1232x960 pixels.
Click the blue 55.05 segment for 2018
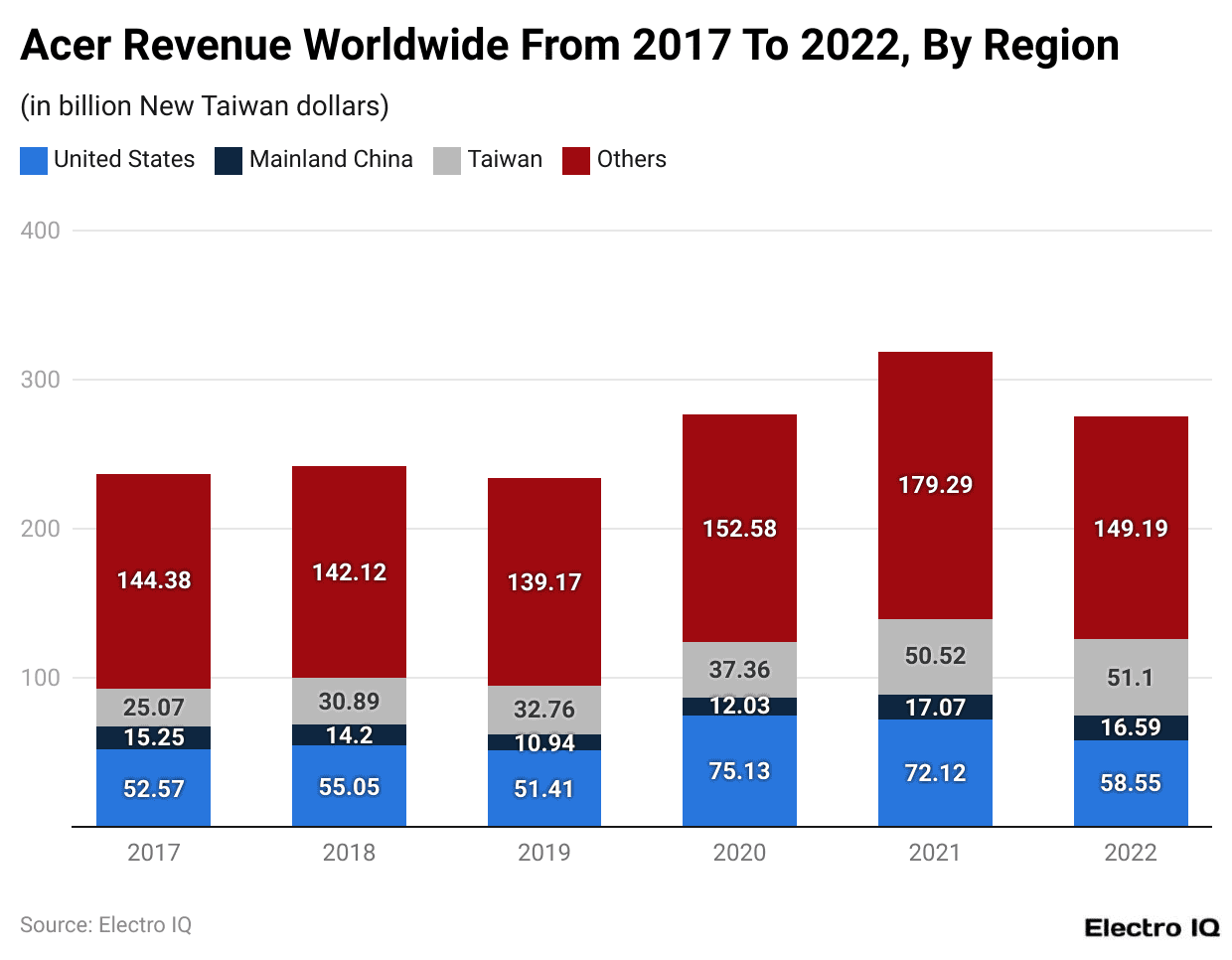point(348,785)
